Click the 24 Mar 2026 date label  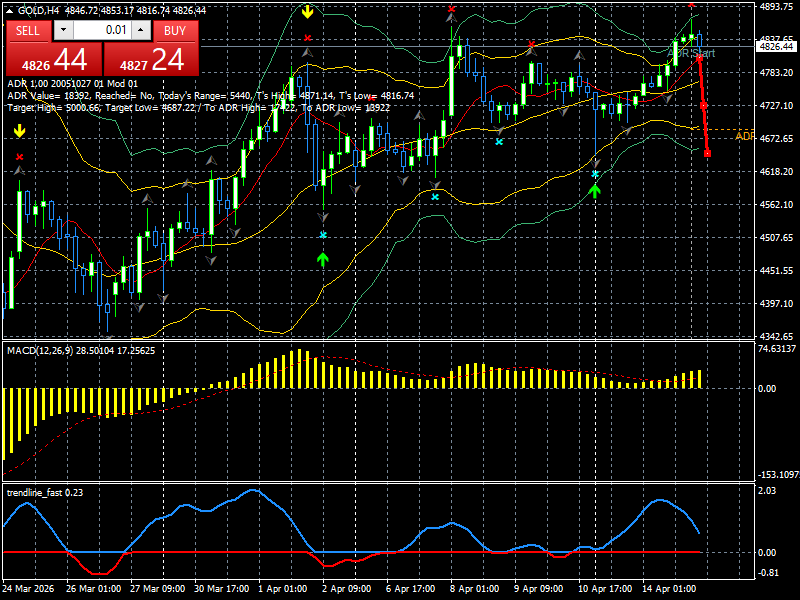[28, 588]
